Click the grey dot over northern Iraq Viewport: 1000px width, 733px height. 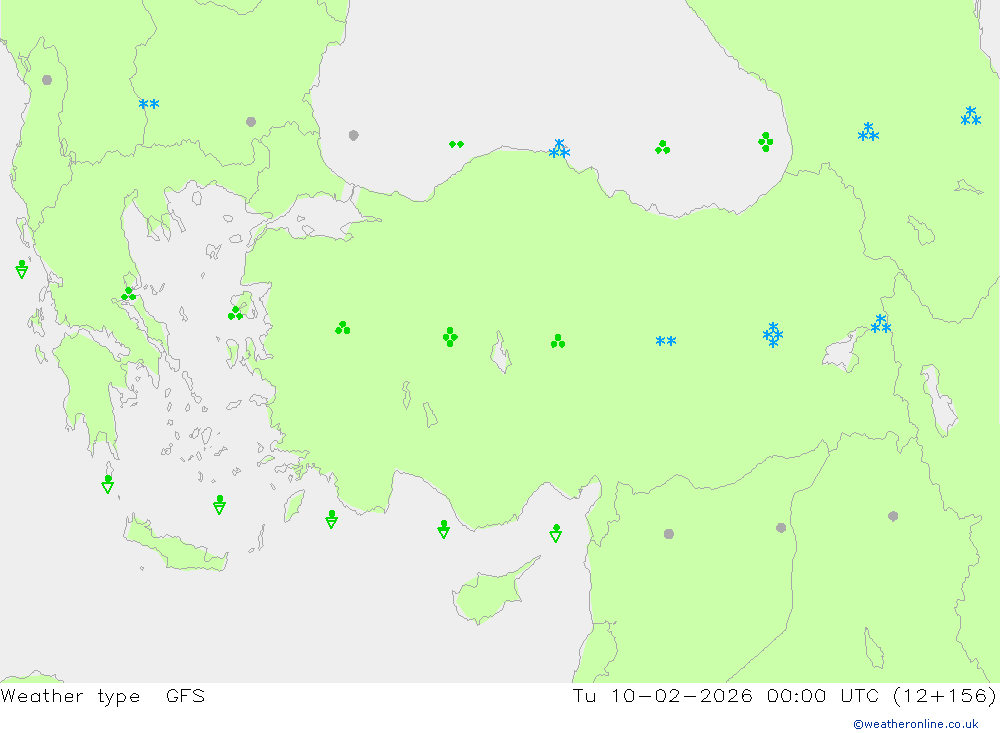(893, 516)
